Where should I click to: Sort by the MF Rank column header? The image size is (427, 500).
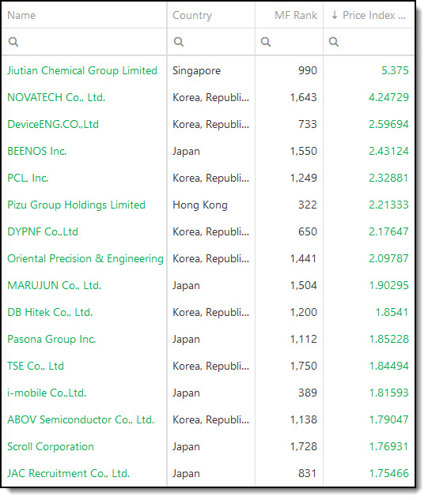(296, 15)
